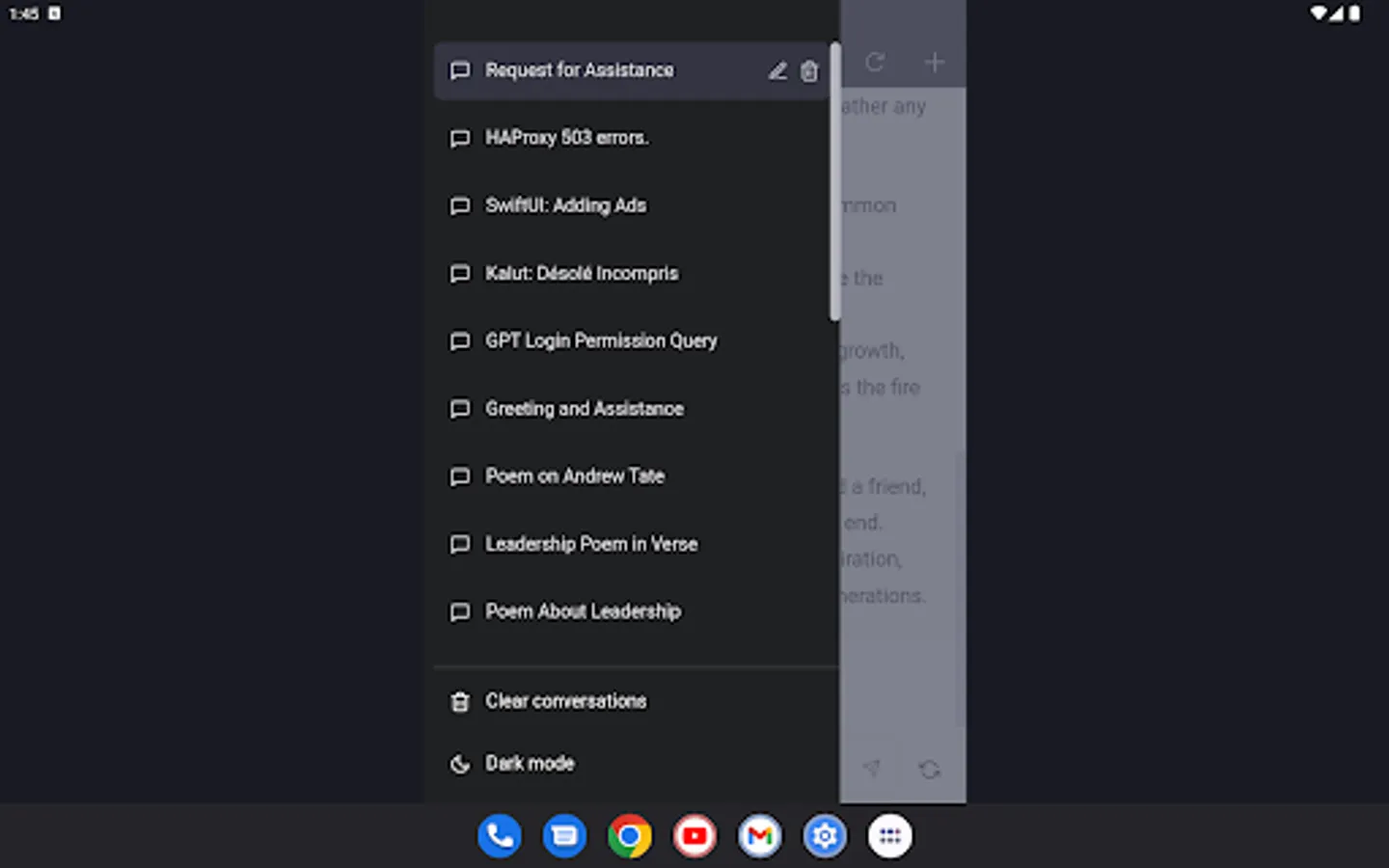This screenshot has height=868, width=1389.
Task: Click chat icon beside SwiftUI: Adding Ads
Action: pyautogui.click(x=460, y=206)
